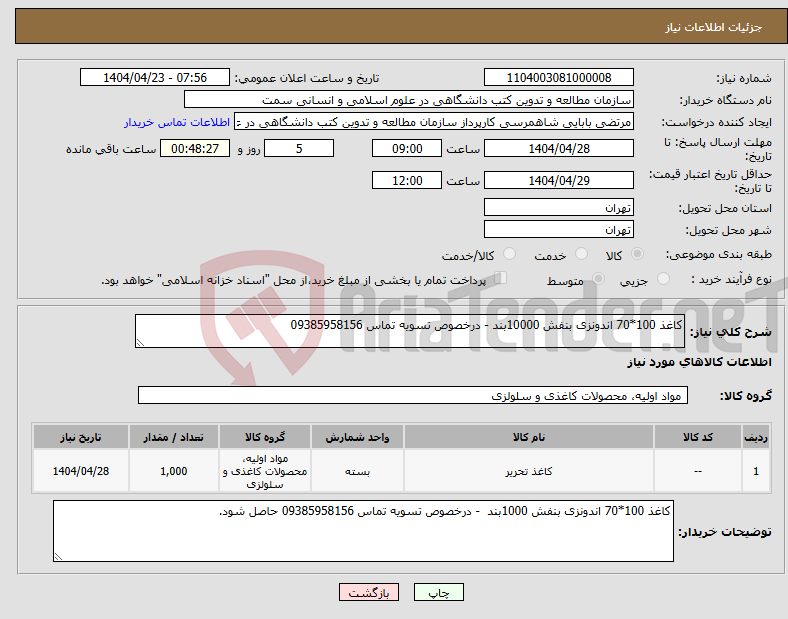The image size is (788, 619).
Task: Select the کالا/خدمت radio button
Action: point(509,254)
